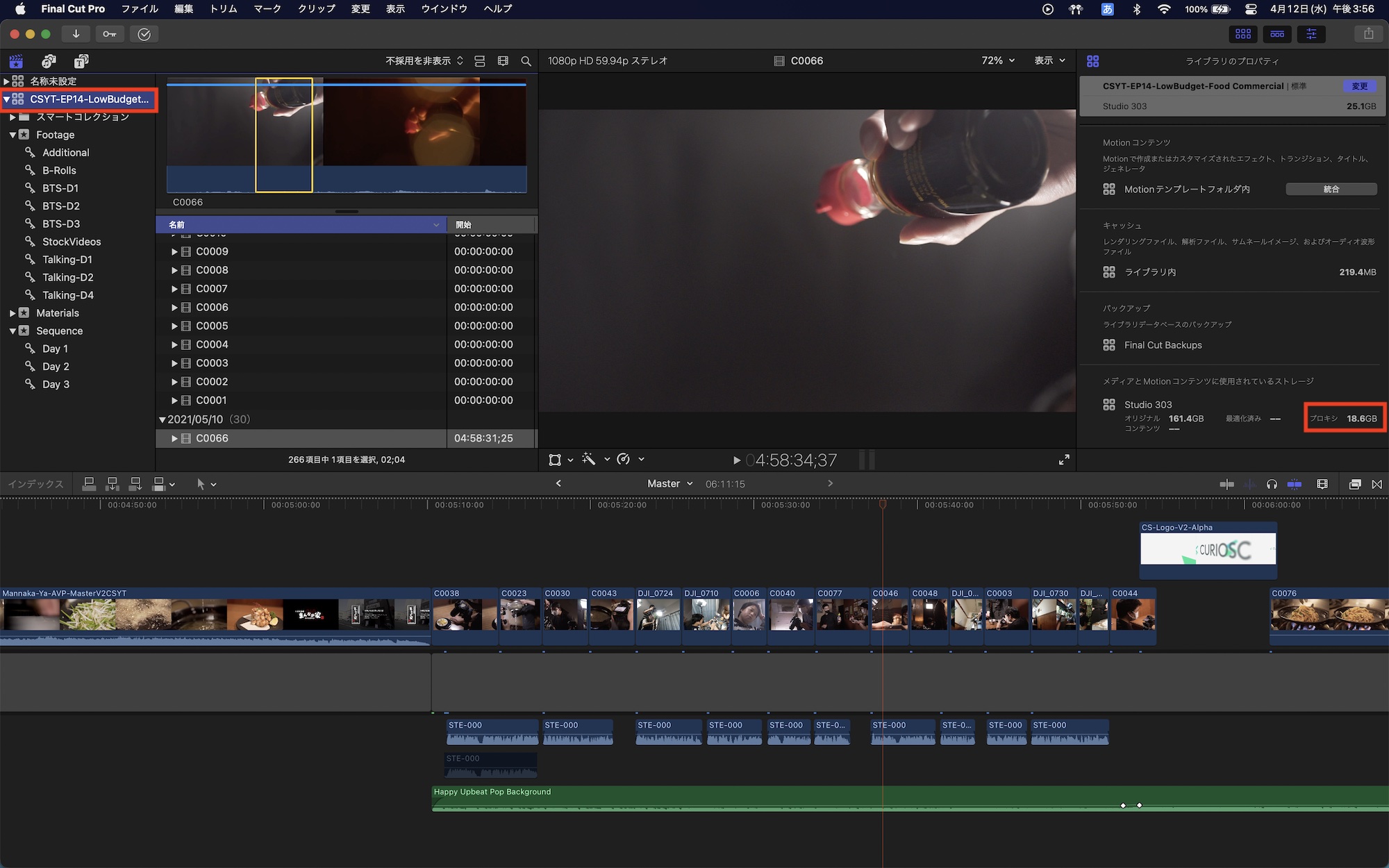Image resolution: width=1389 pixels, height=868 pixels.
Task: Open the background tasks checkmark icon
Action: 144,34
